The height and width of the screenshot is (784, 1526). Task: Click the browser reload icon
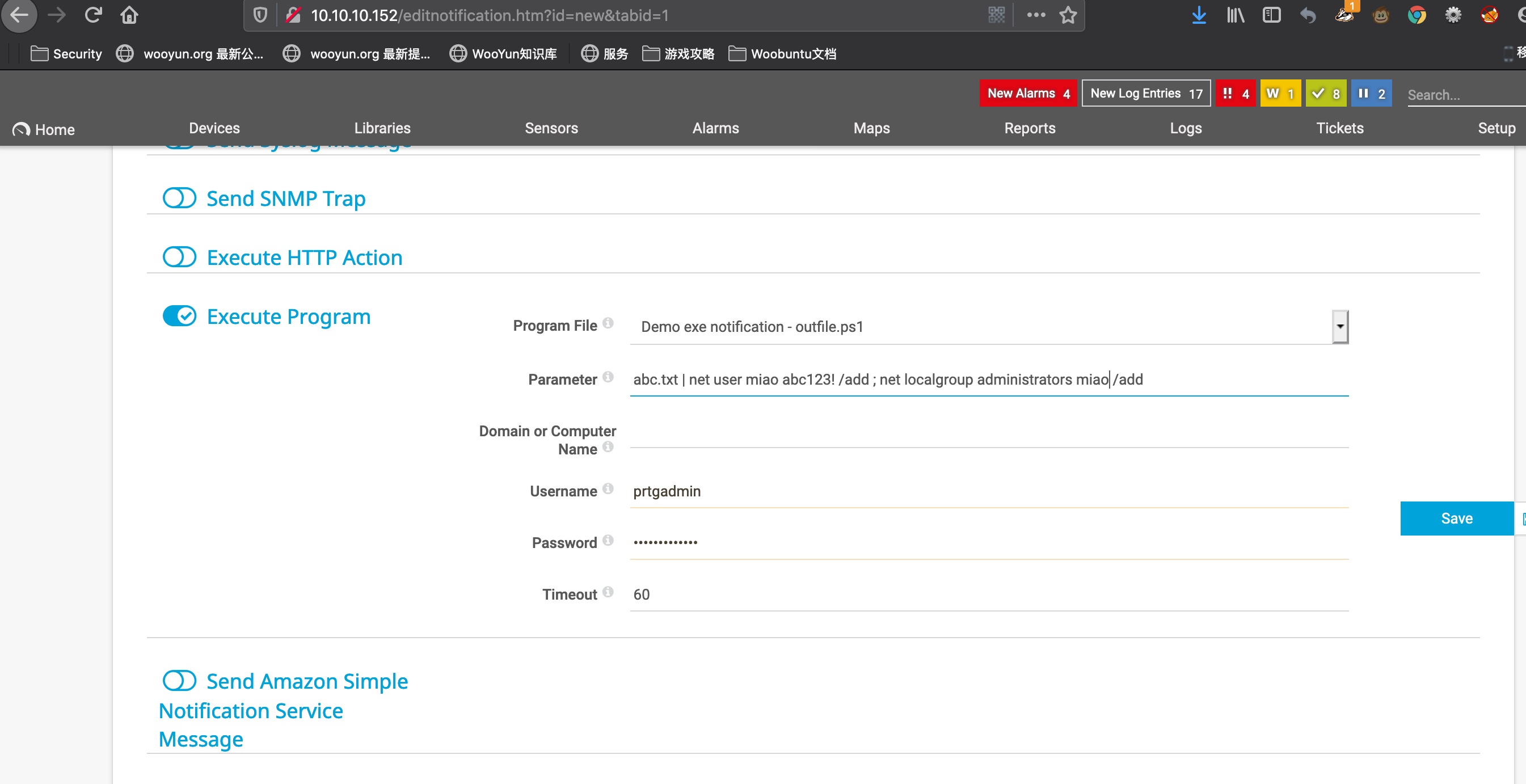[x=93, y=15]
